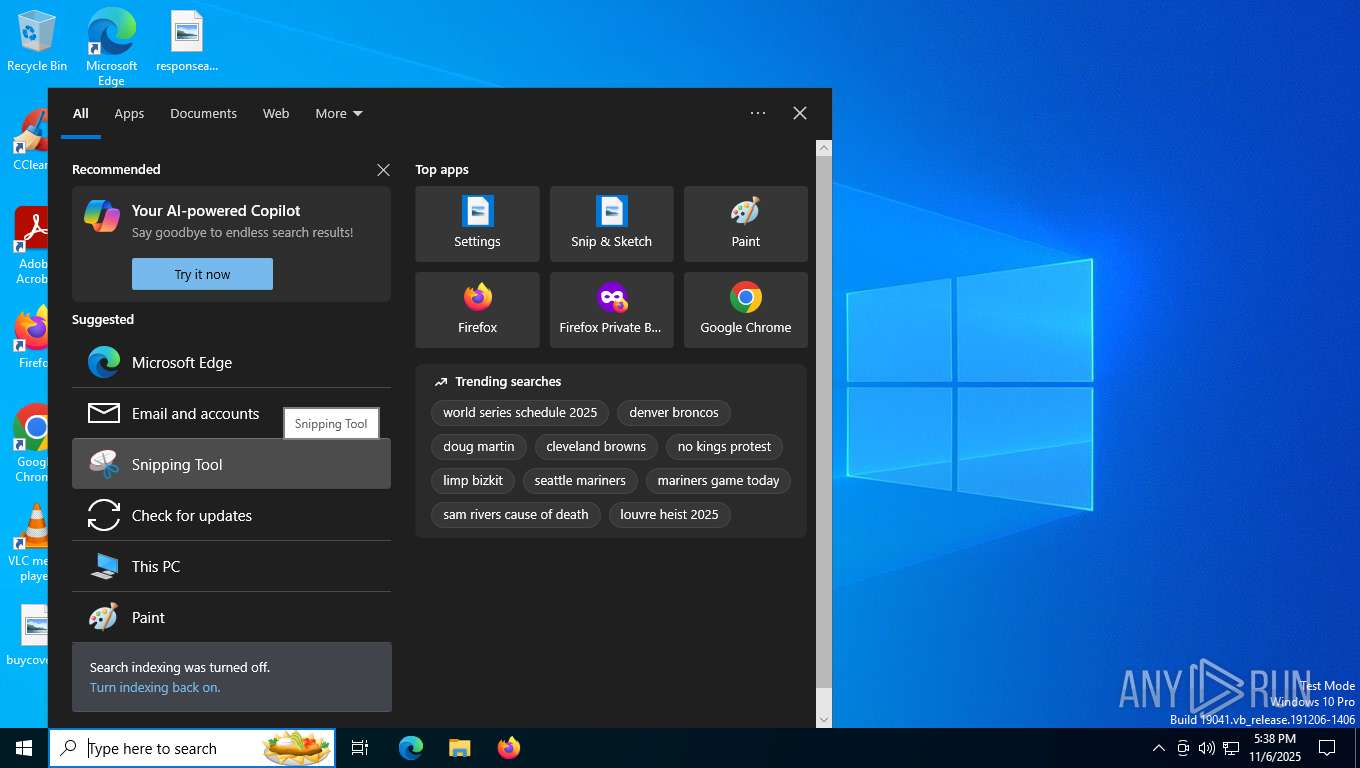Viewport: 1360px width, 768px height.
Task: Click the food illustration in search box
Action: coord(297,747)
